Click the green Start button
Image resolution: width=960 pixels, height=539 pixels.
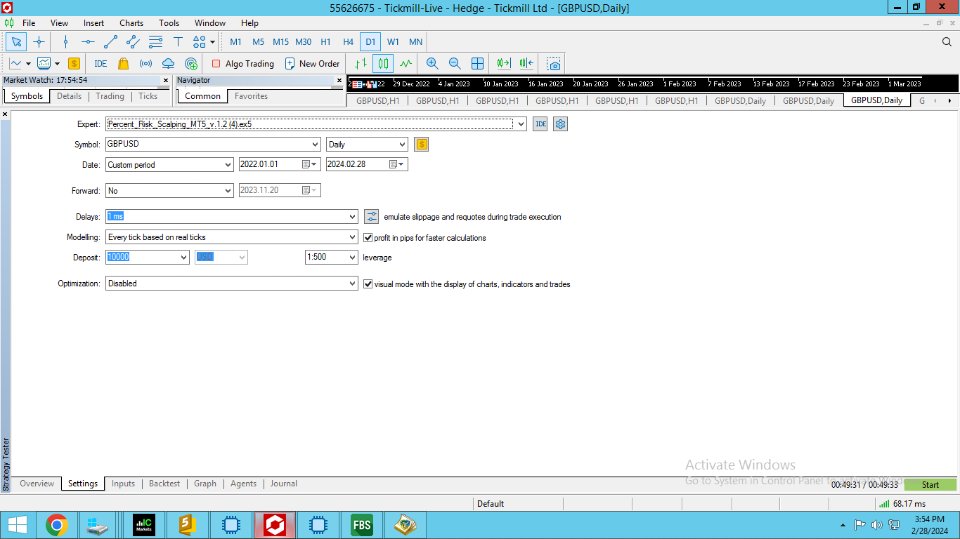930,484
